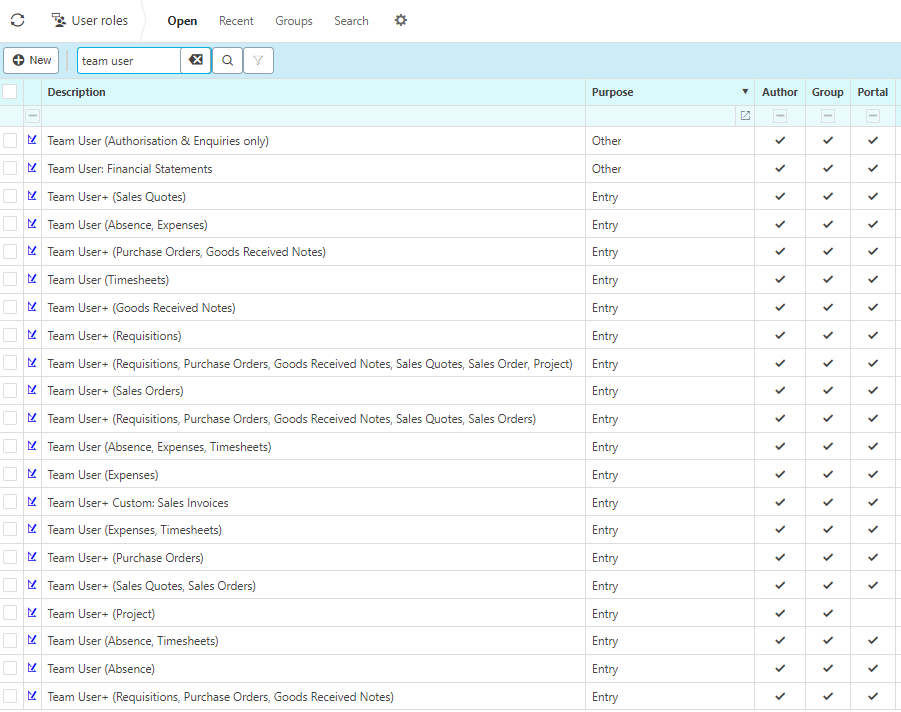
Task: Open the filter funnel icon
Action: point(258,60)
